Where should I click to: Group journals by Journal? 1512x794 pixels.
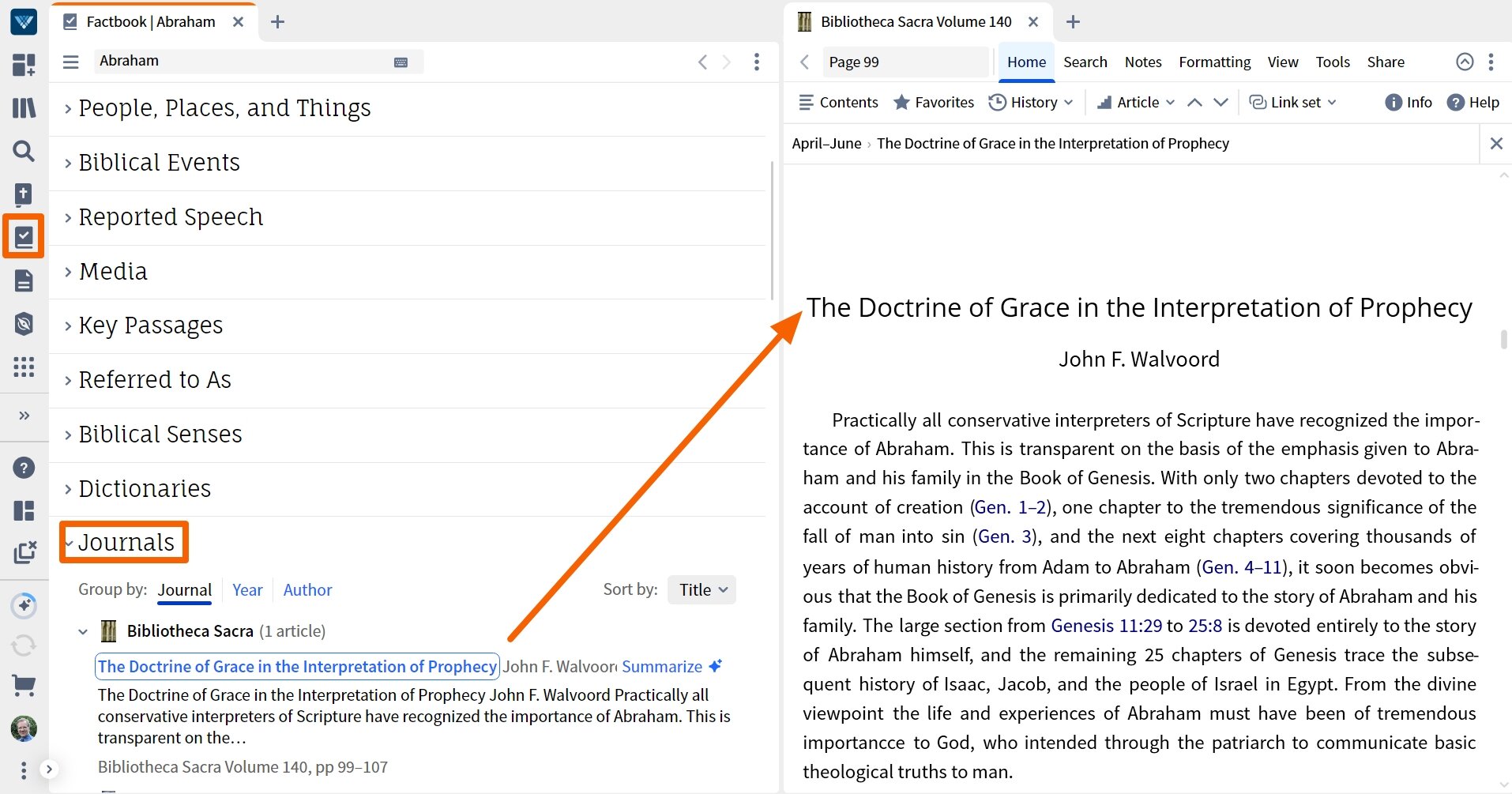[x=184, y=590]
